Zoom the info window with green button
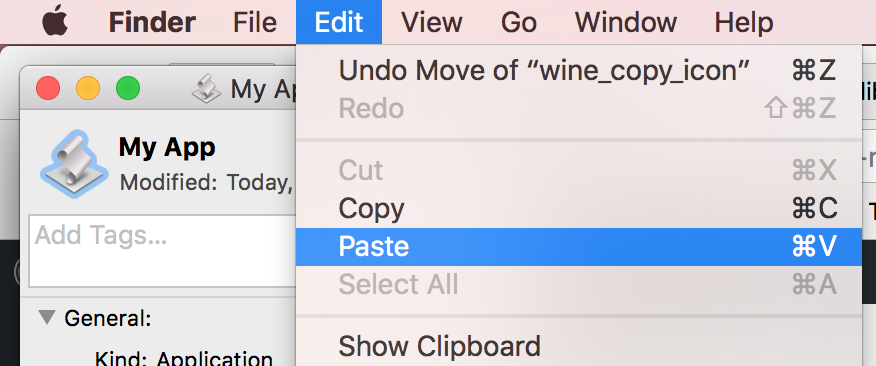 click(x=128, y=88)
